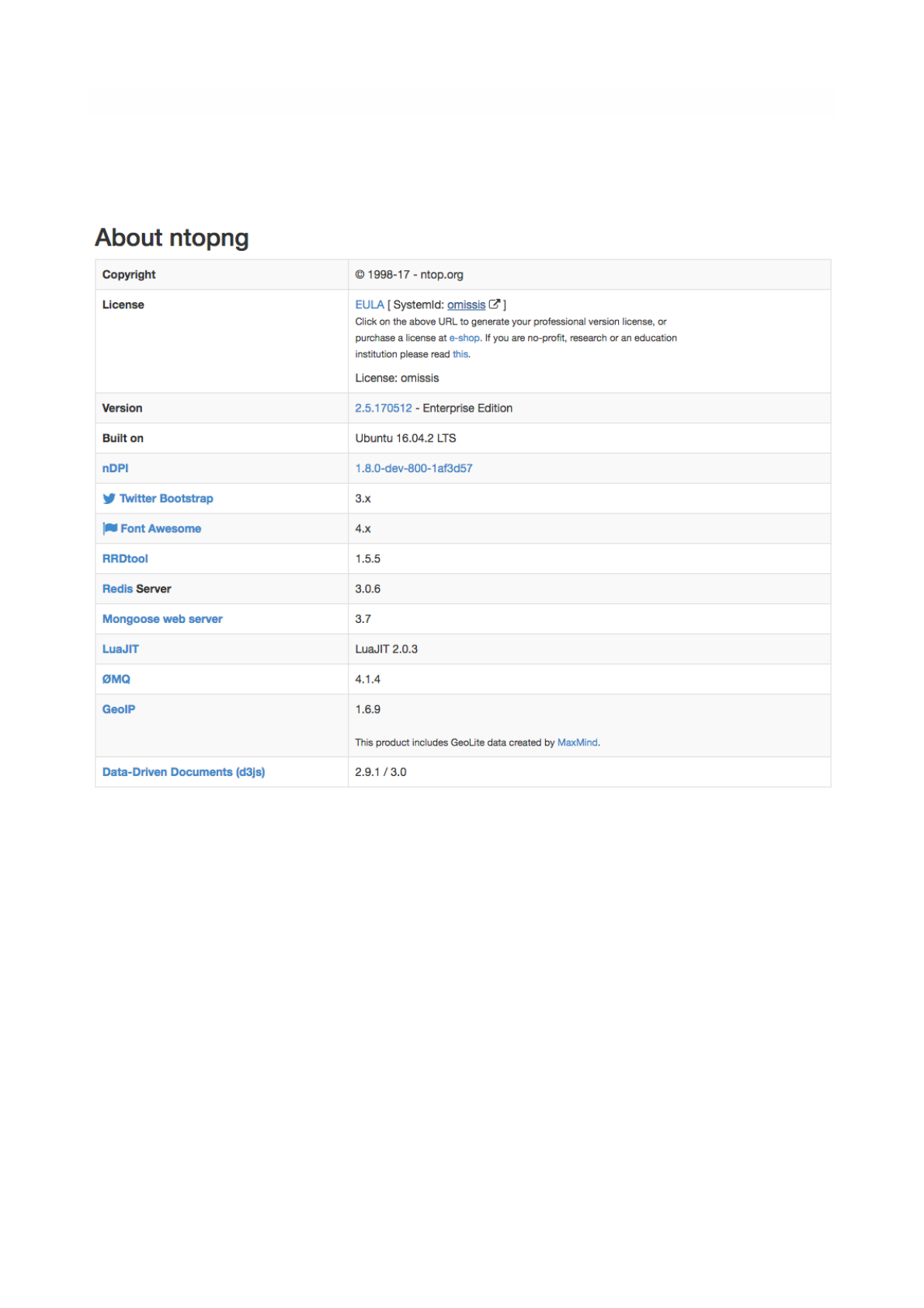Open the Font Awesome link

point(161,528)
